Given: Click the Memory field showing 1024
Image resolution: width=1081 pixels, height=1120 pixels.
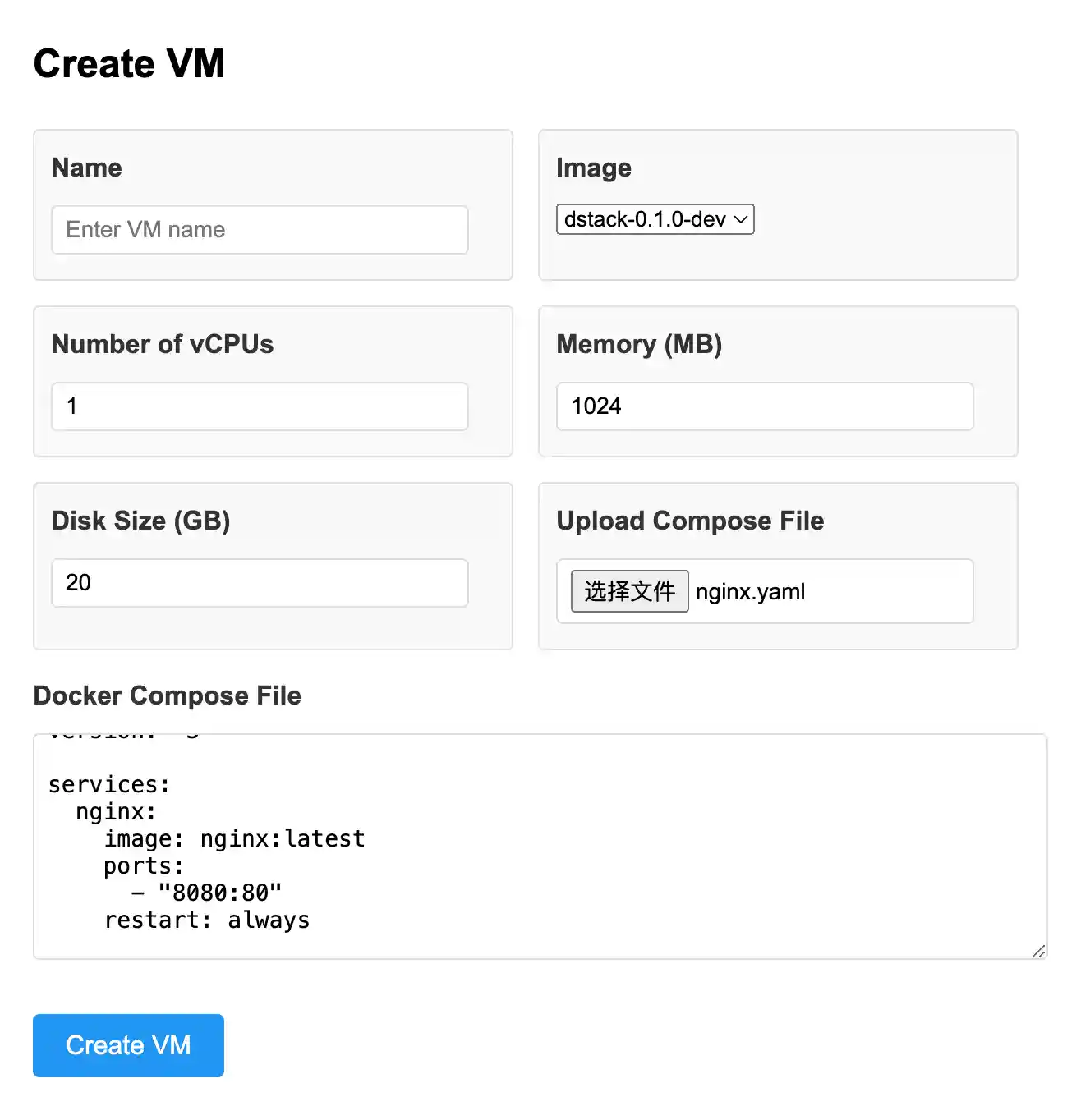Looking at the screenshot, I should tap(764, 406).
